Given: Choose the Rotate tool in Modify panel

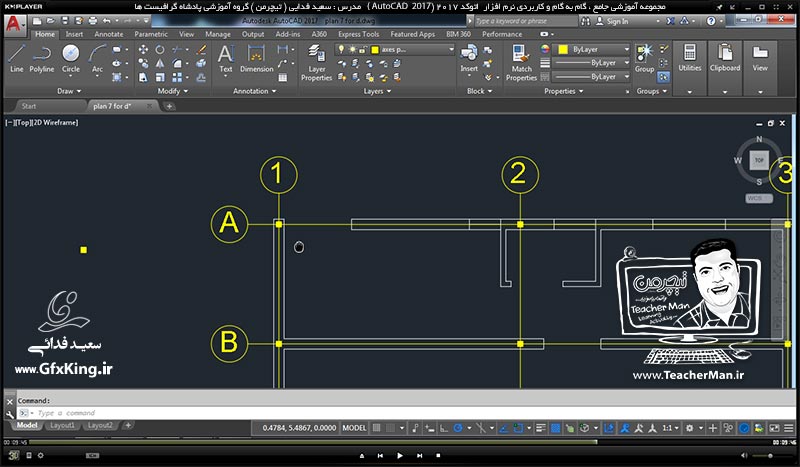Looking at the screenshot, I should 160,50.
